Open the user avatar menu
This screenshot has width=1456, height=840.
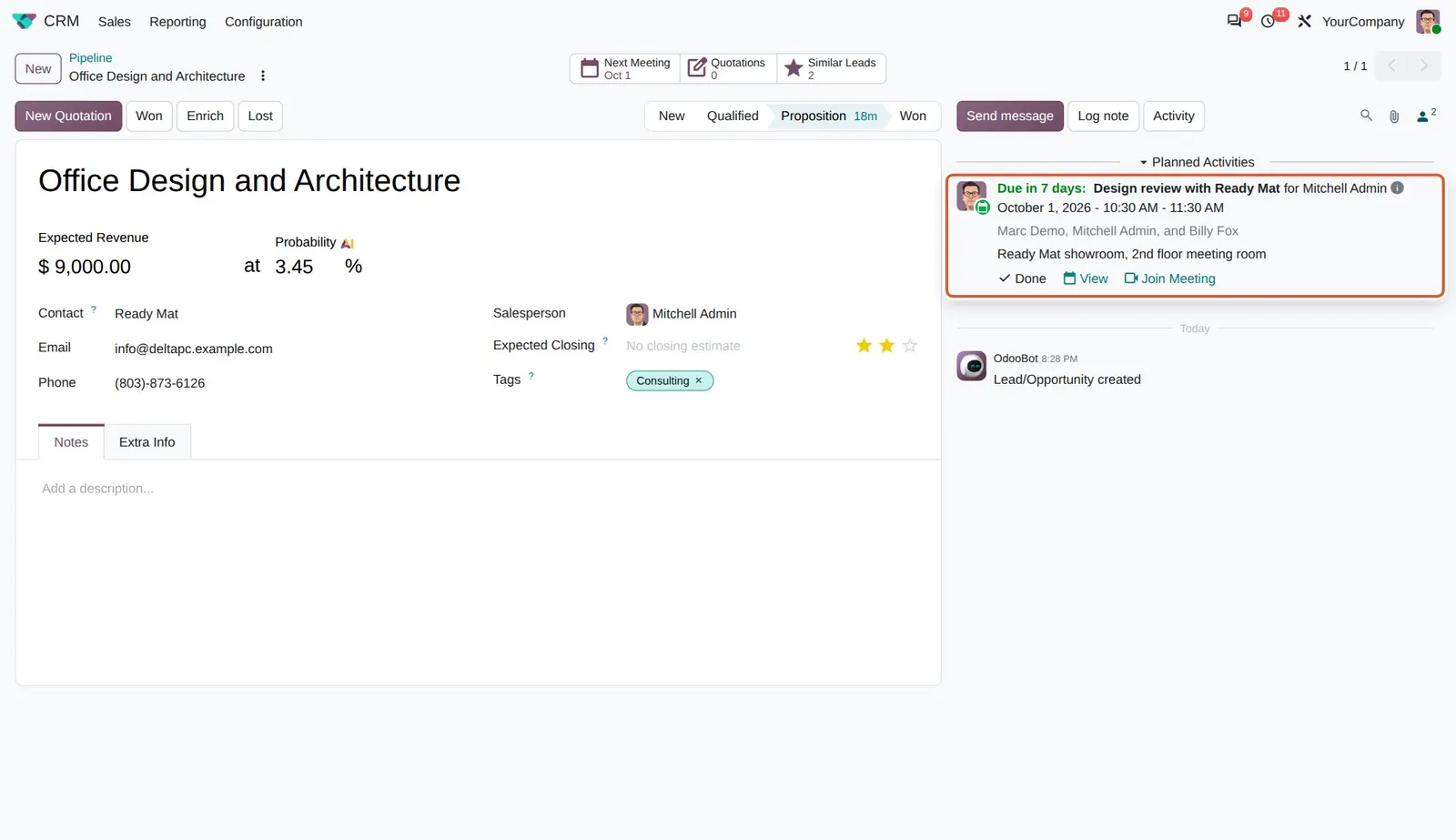pyautogui.click(x=1428, y=21)
